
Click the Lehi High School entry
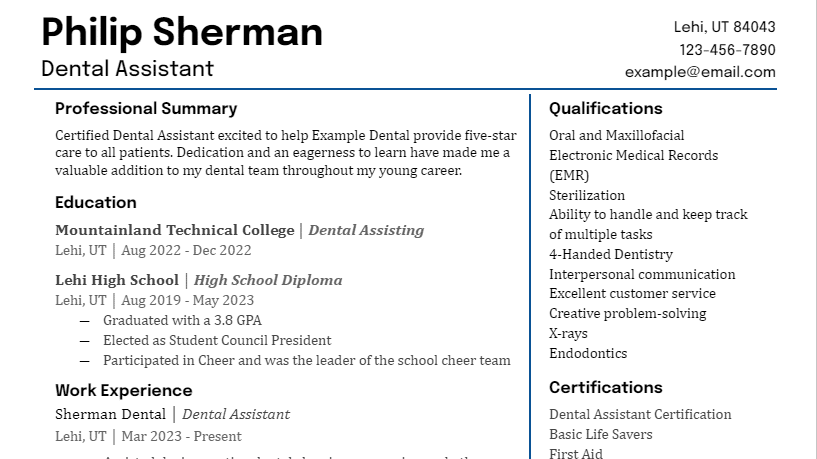(117, 280)
